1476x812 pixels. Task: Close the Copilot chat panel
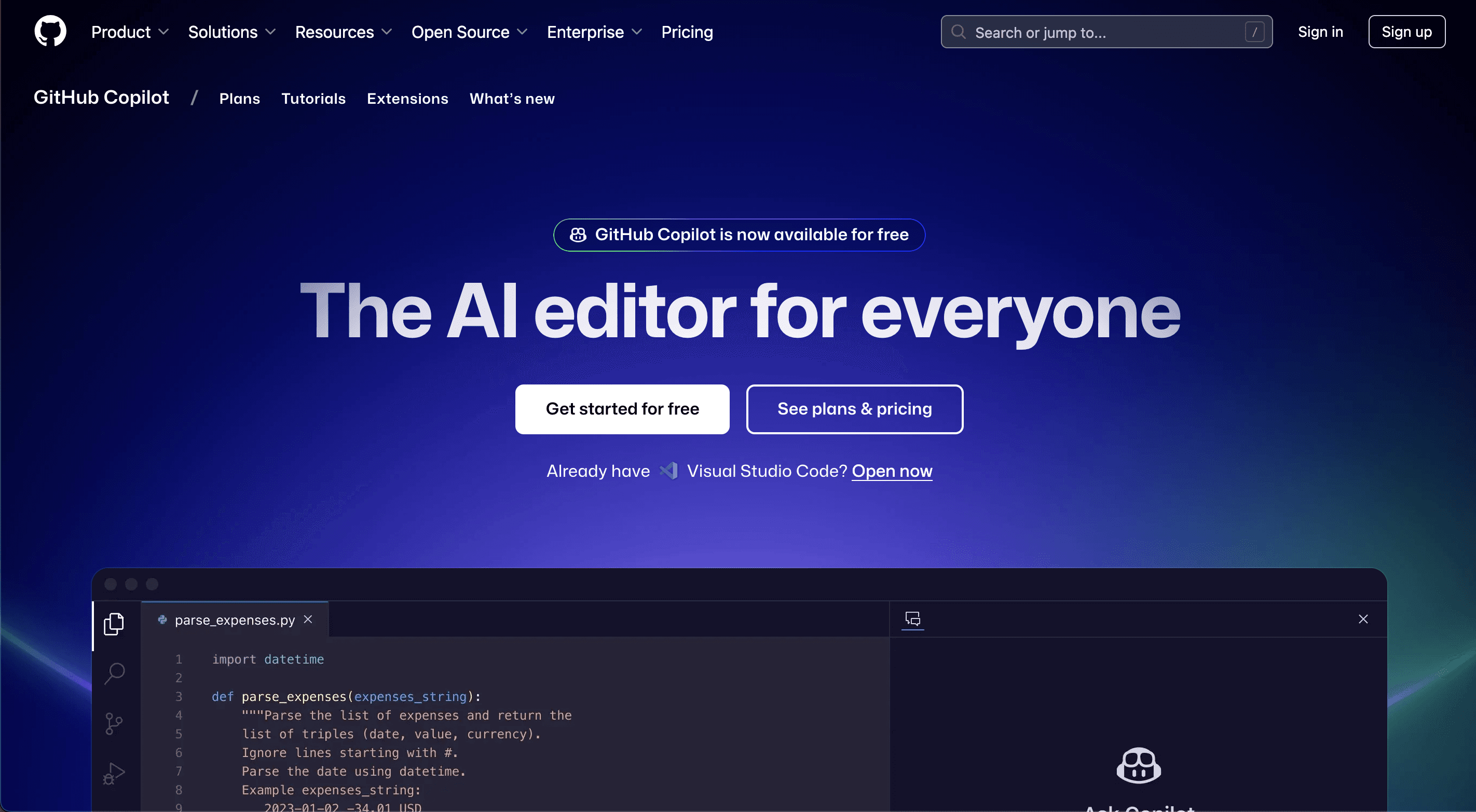click(x=1363, y=619)
